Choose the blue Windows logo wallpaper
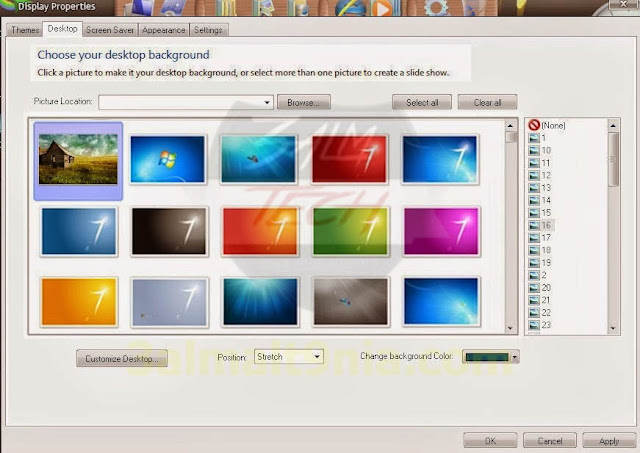The height and width of the screenshot is (453, 640). (168, 159)
